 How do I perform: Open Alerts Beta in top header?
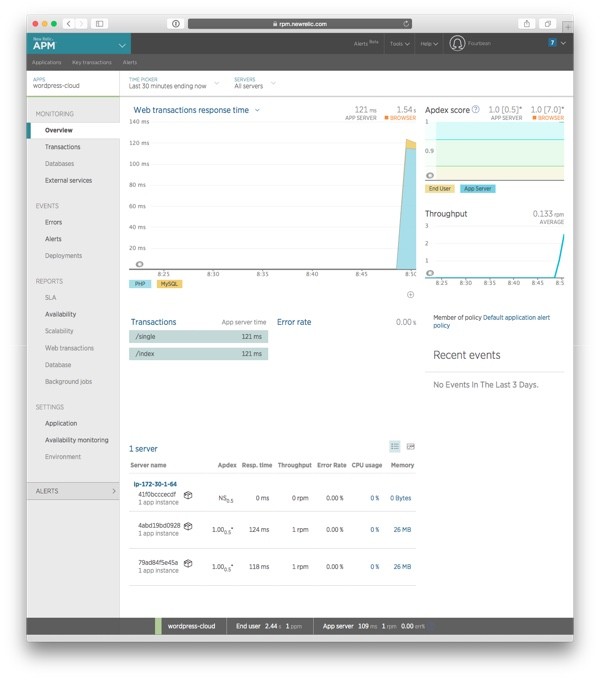[366, 44]
